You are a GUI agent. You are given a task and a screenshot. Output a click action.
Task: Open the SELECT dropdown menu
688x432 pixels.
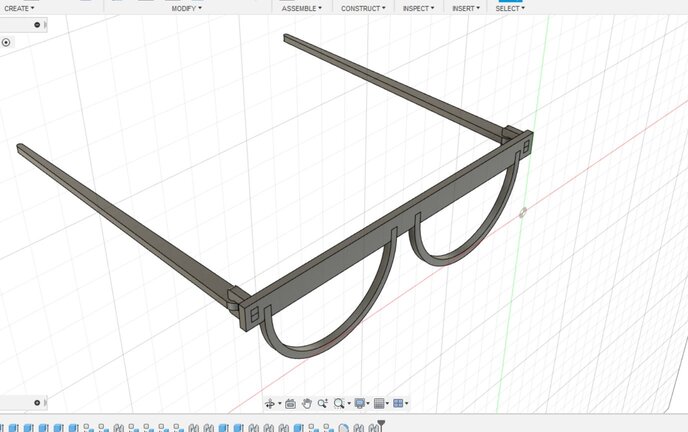click(x=510, y=8)
